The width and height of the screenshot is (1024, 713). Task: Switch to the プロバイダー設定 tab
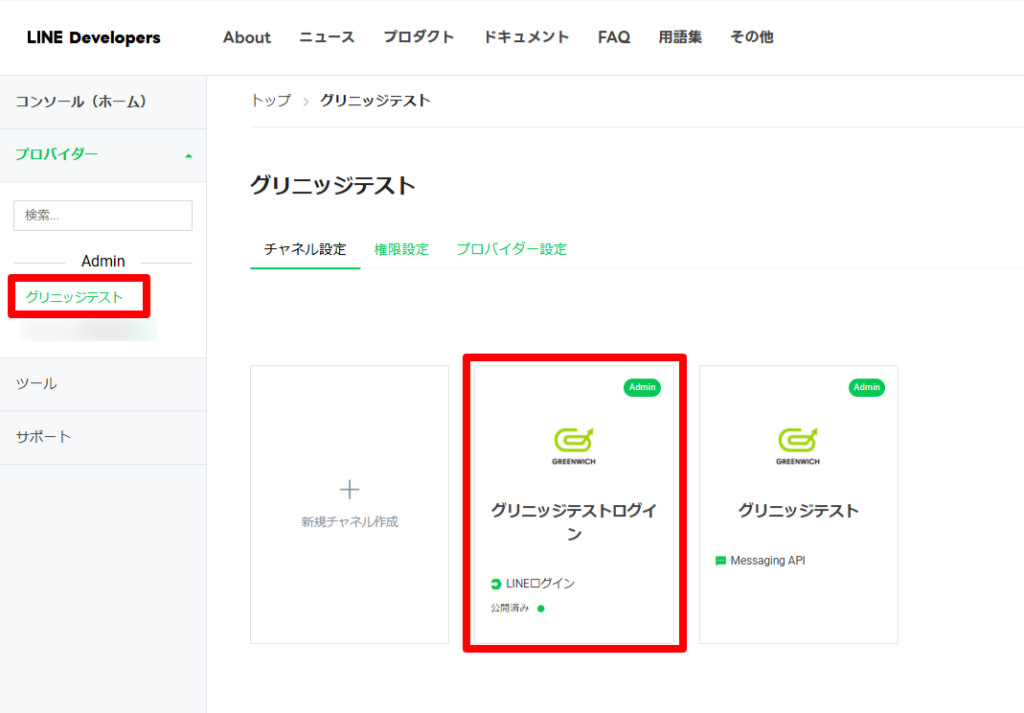[x=511, y=249]
